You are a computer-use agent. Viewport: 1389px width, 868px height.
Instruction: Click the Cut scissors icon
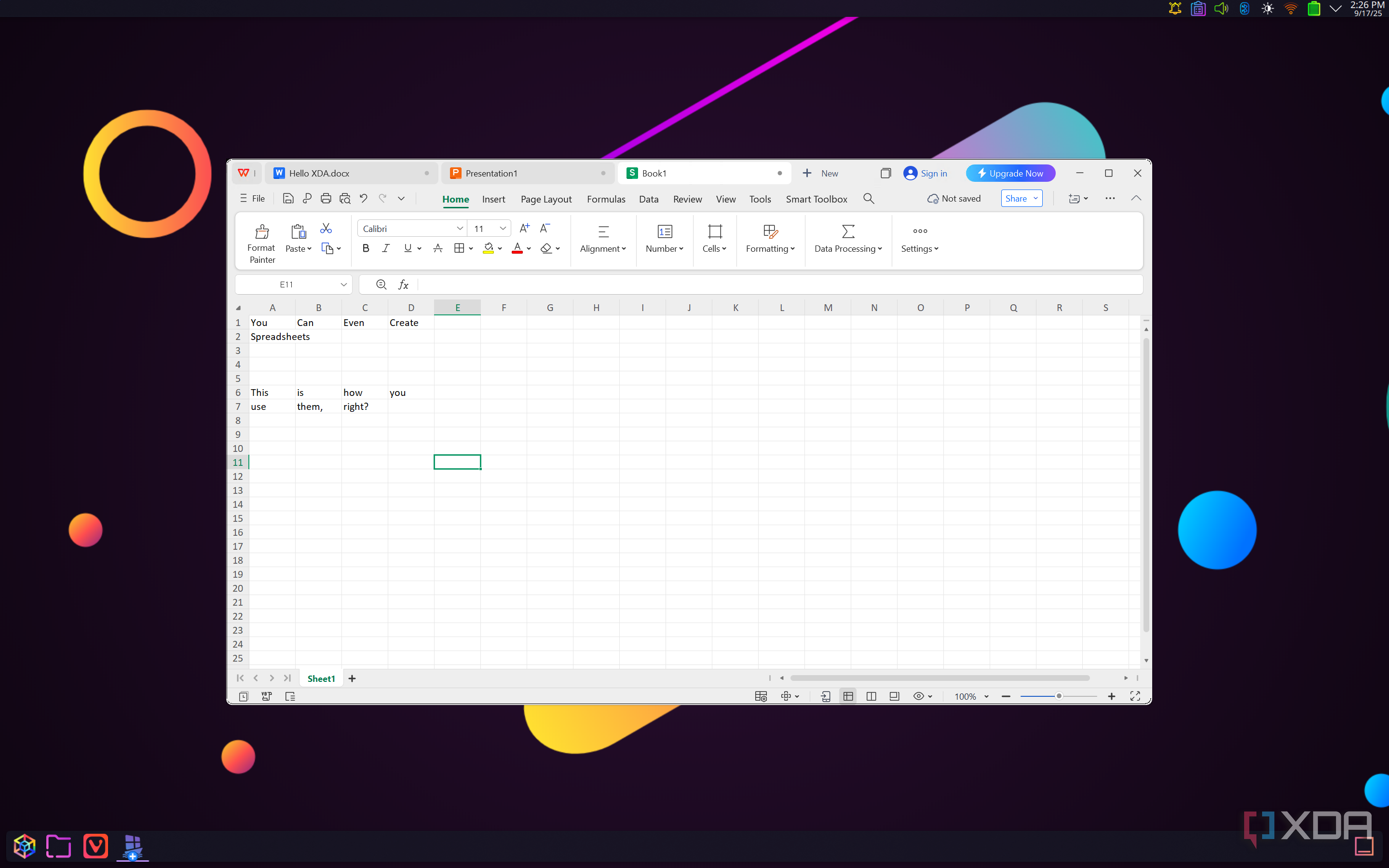coord(326,229)
